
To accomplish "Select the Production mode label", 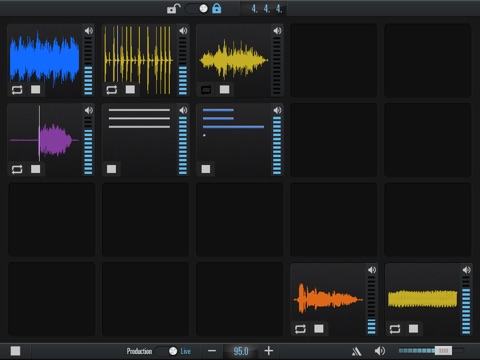I will point(139,351).
